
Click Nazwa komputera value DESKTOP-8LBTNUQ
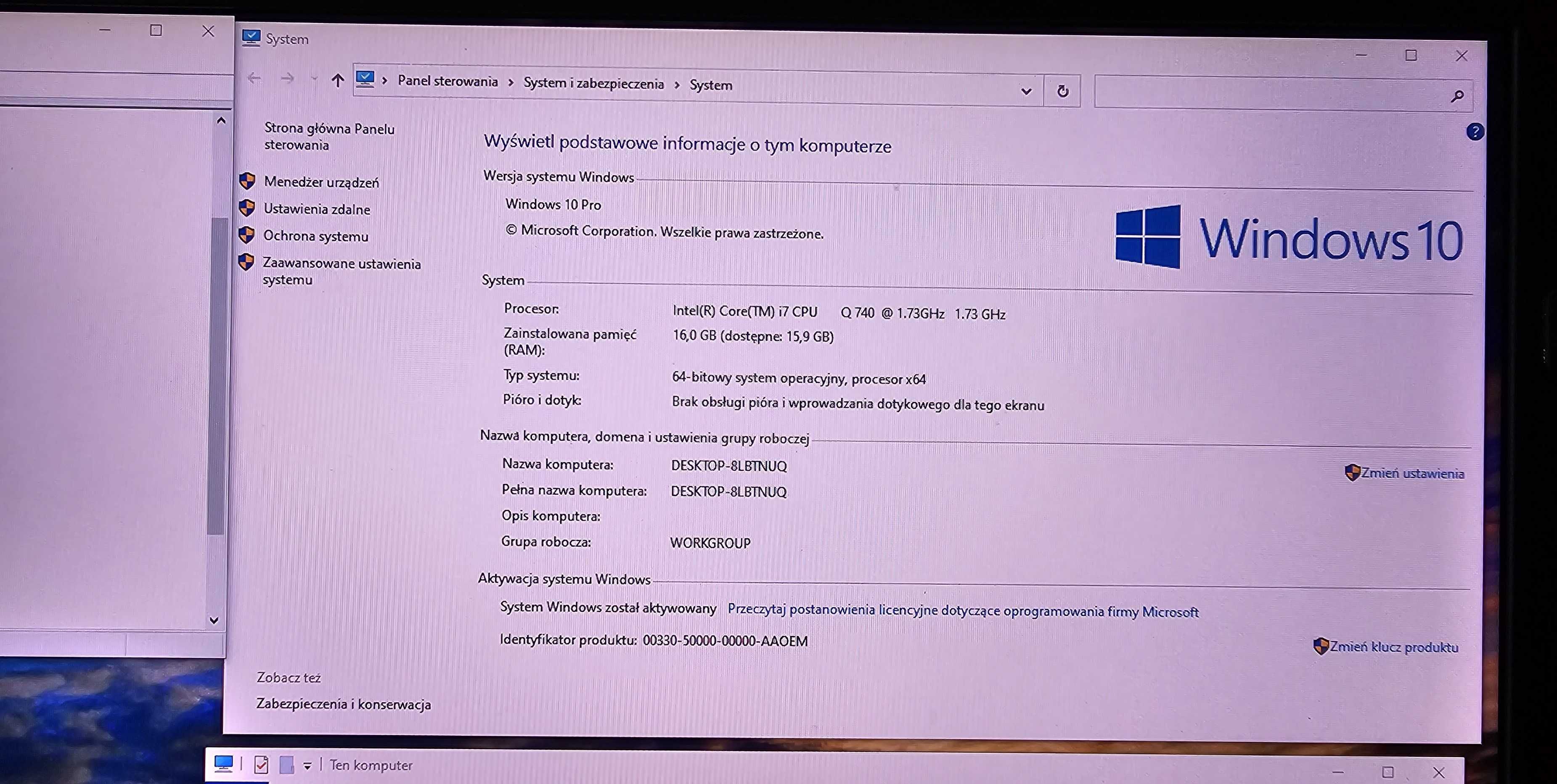click(x=729, y=466)
